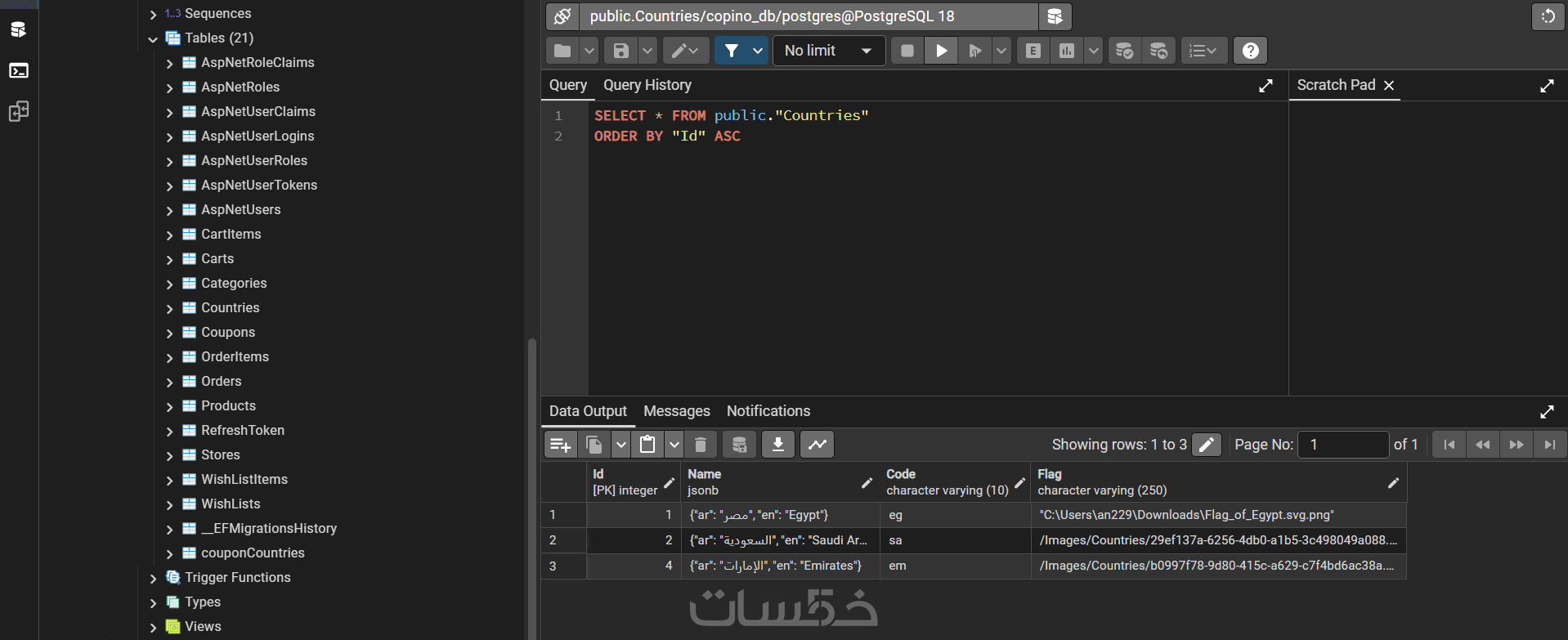Image resolution: width=1568 pixels, height=640 pixels.
Task: Open the Messages tab
Action: [676, 411]
